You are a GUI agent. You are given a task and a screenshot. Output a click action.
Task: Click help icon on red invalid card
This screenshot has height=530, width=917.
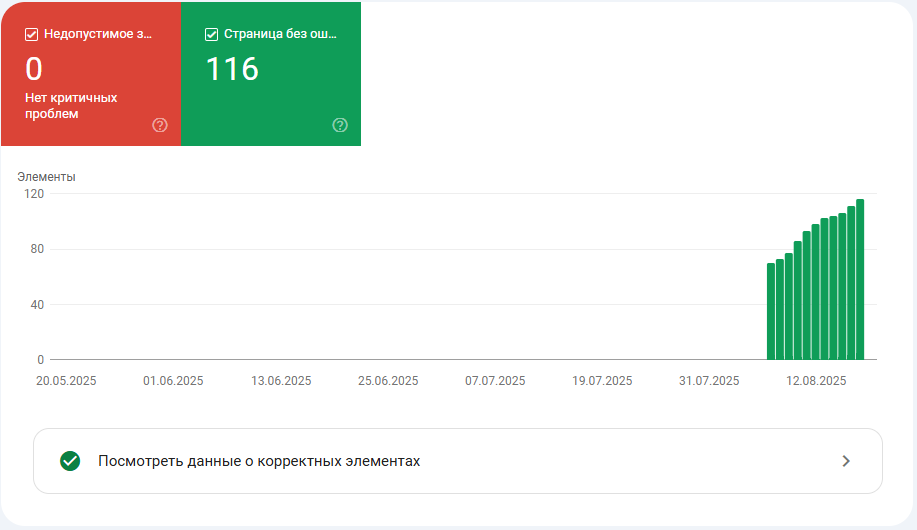pyautogui.click(x=160, y=125)
